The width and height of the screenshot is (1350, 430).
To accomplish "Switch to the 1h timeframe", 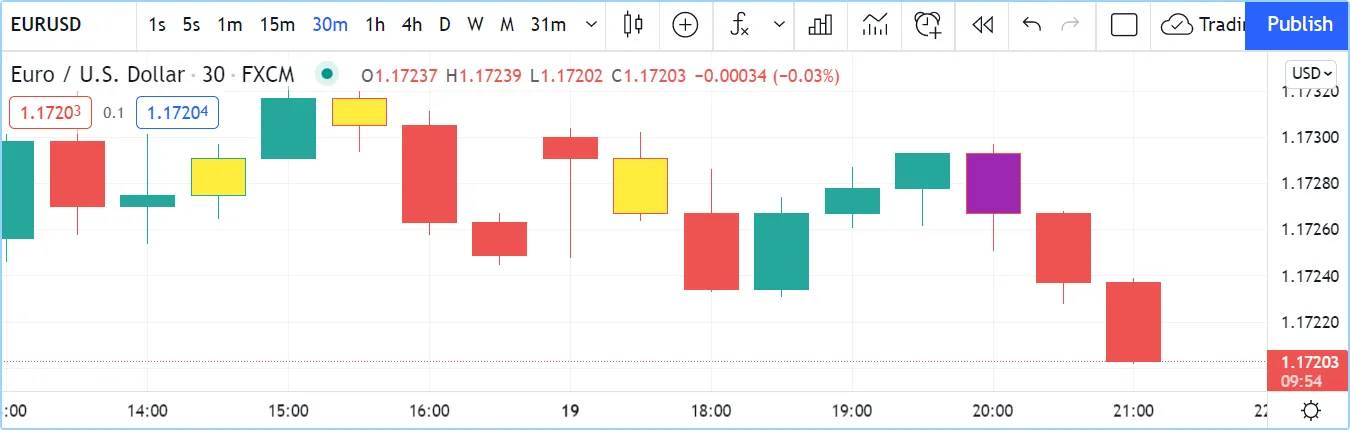I will coord(375,25).
